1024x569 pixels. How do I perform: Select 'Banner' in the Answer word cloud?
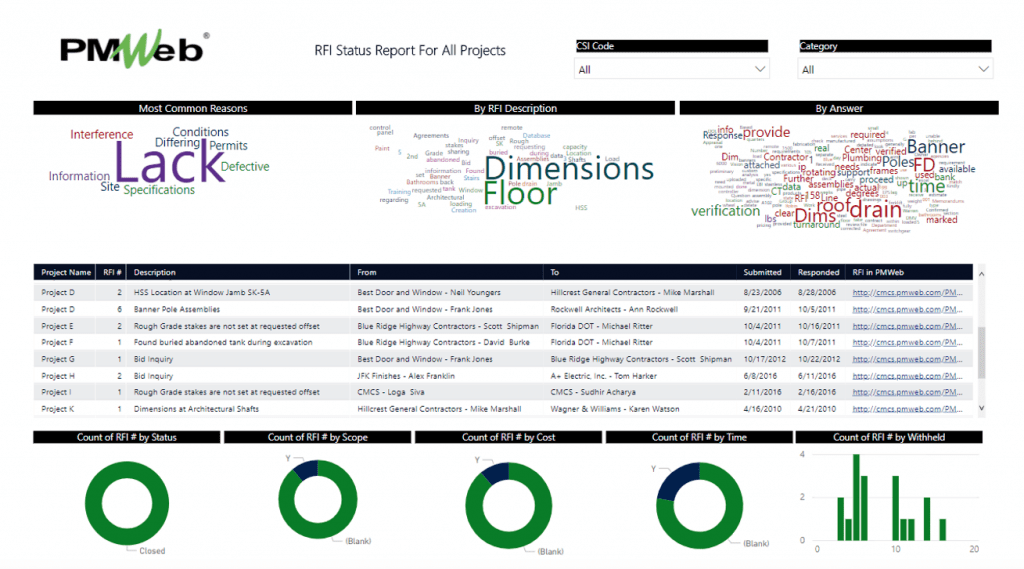click(936, 146)
